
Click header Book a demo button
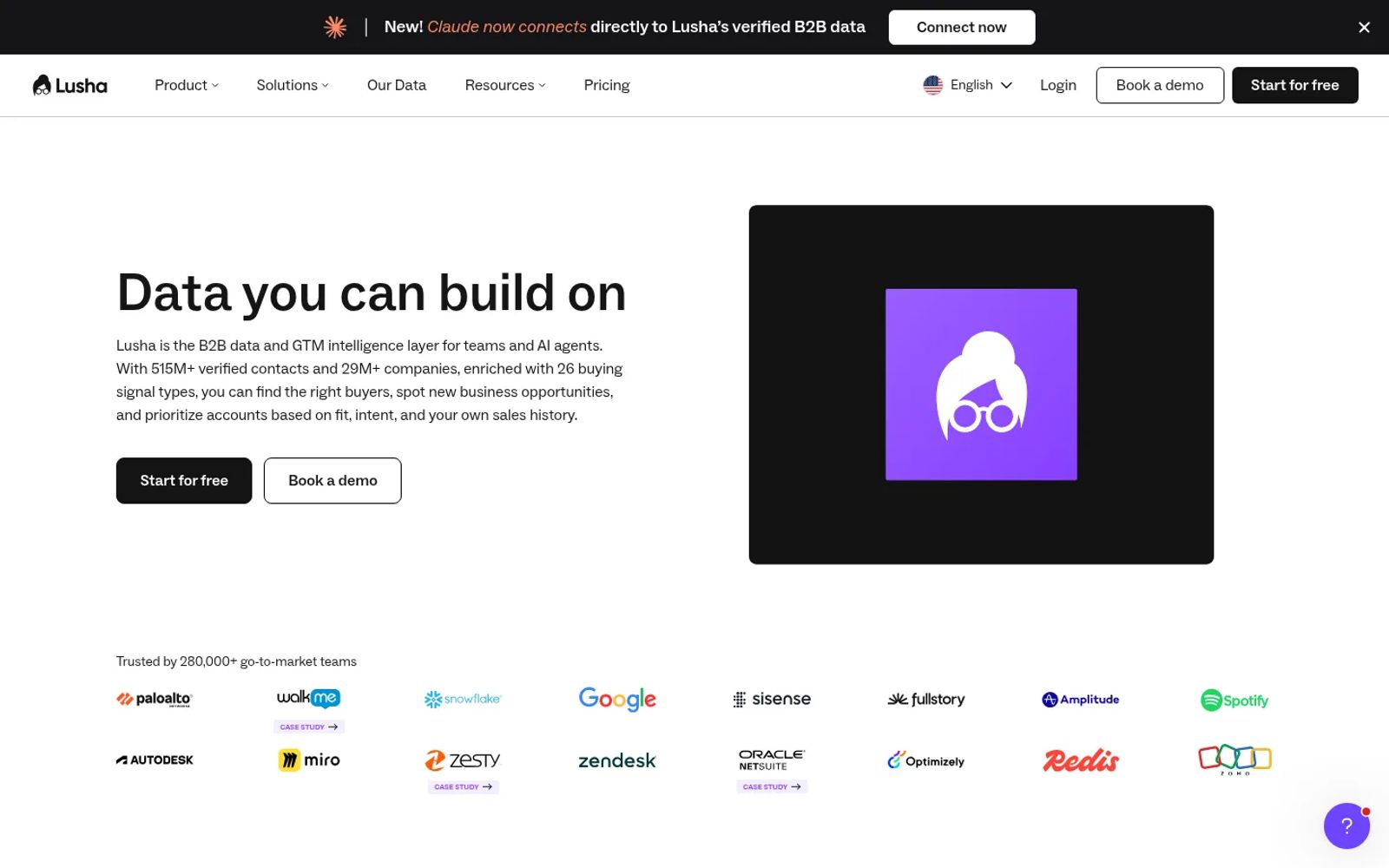1160,85
